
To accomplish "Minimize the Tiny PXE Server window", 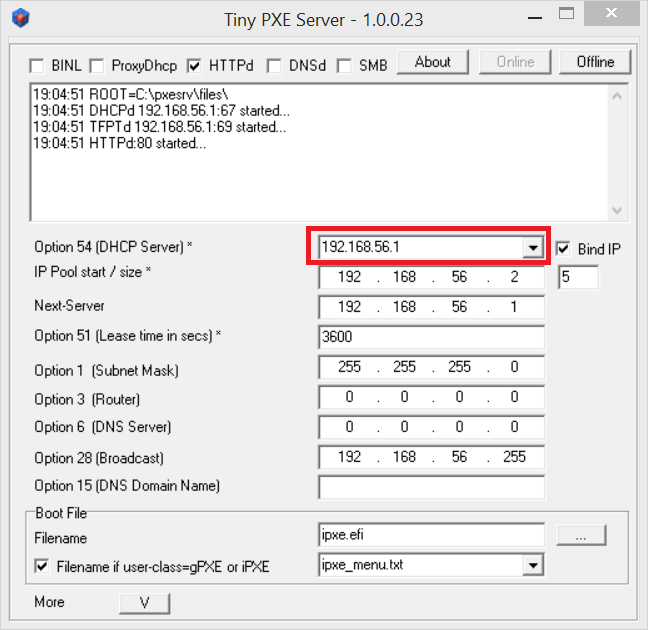I will [535, 17].
